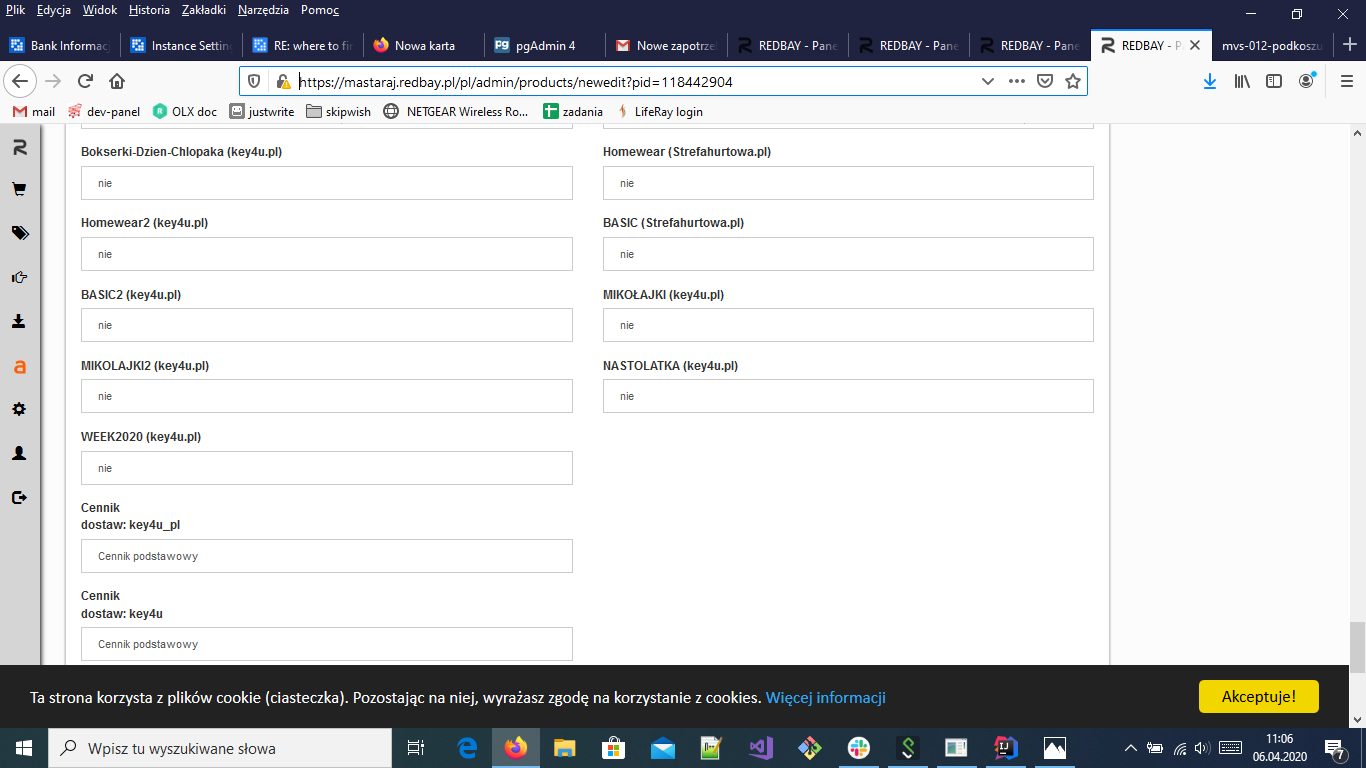1366x768 pixels.
Task: Open the download/import icon in sidebar
Action: click(x=19, y=321)
